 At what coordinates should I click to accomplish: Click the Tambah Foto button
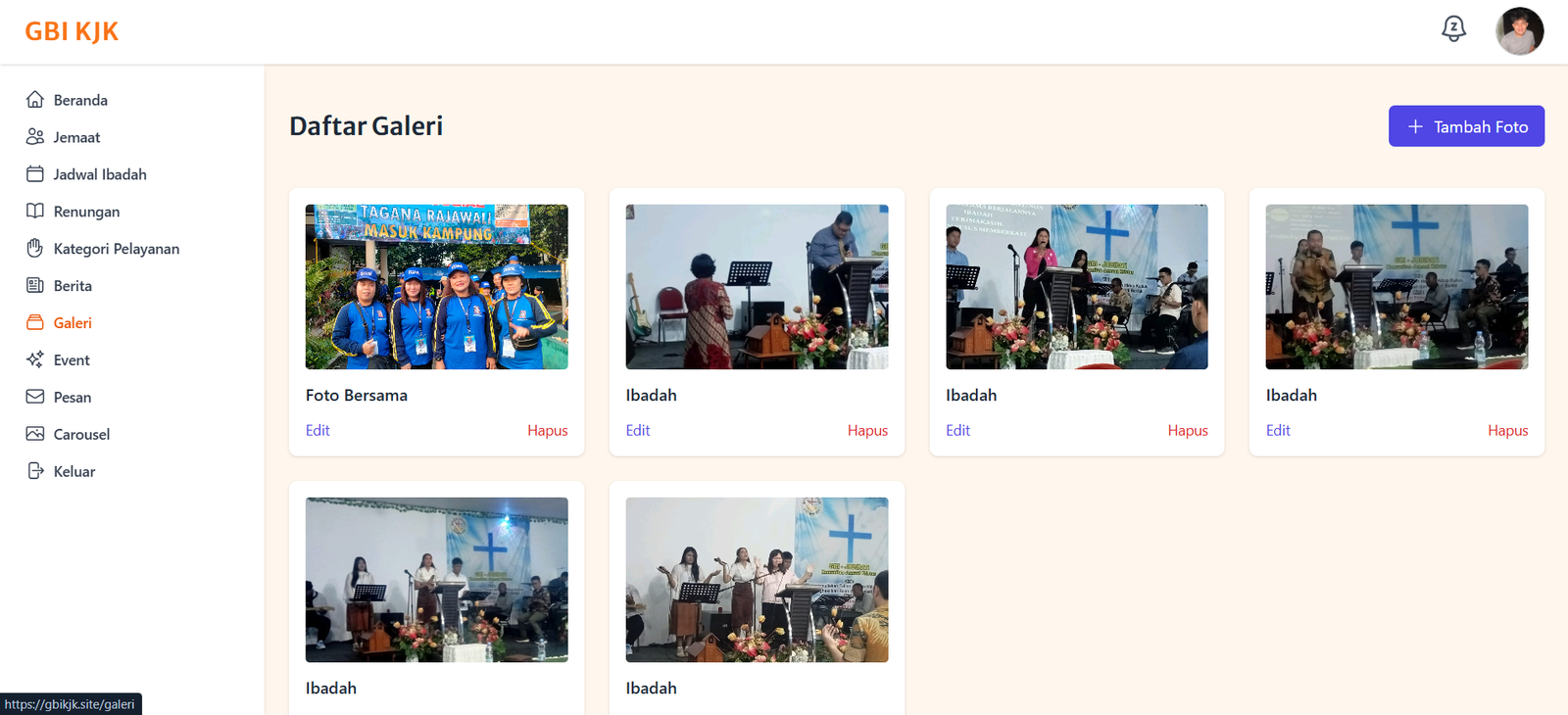1466,126
